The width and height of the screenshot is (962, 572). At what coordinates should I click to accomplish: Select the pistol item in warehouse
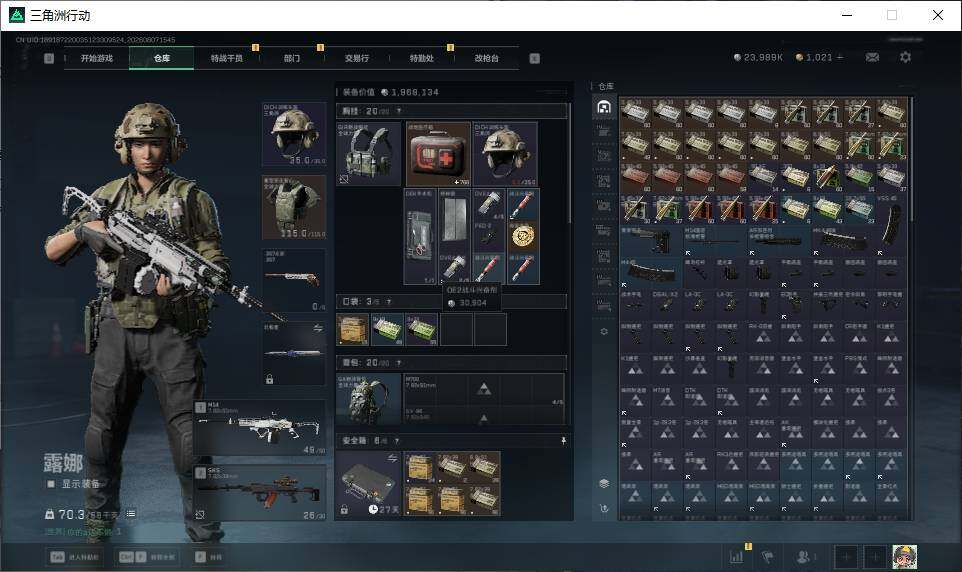tap(651, 241)
